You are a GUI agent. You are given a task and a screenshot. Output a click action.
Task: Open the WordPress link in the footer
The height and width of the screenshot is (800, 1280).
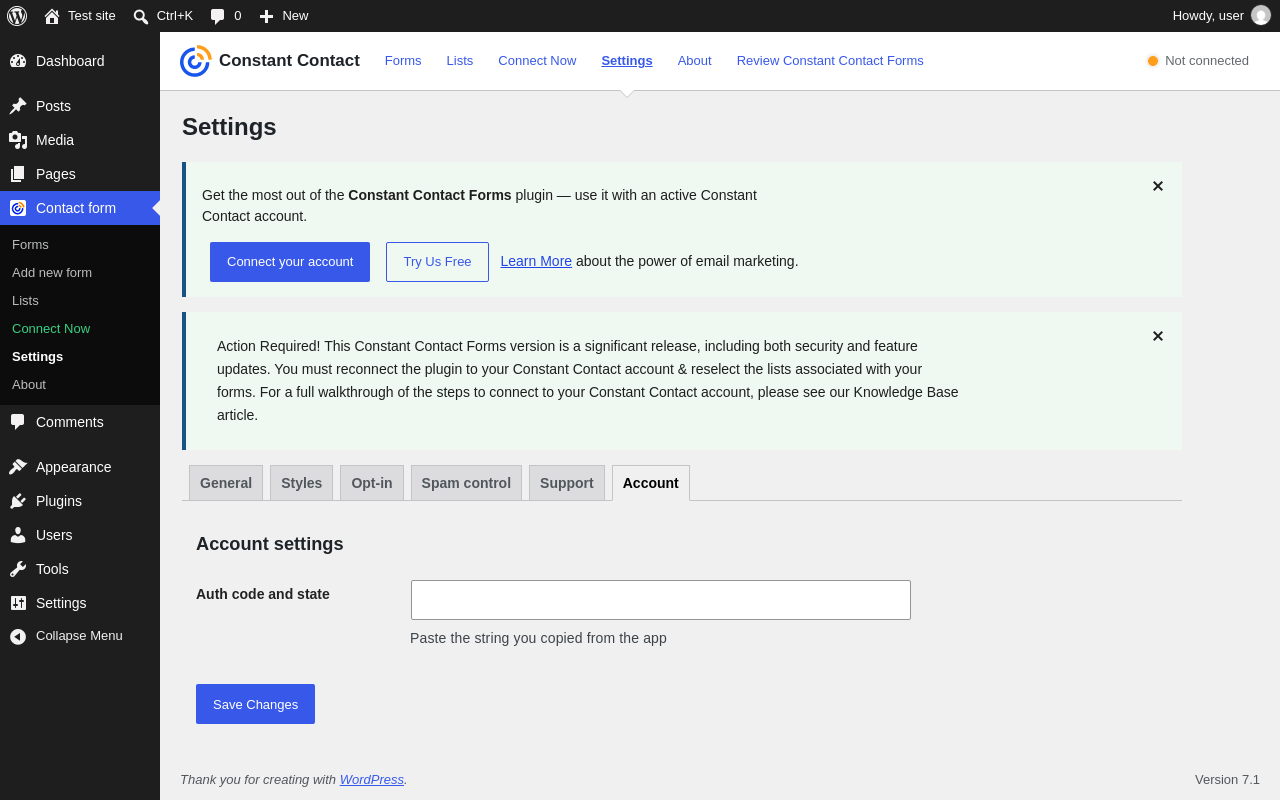(372, 780)
